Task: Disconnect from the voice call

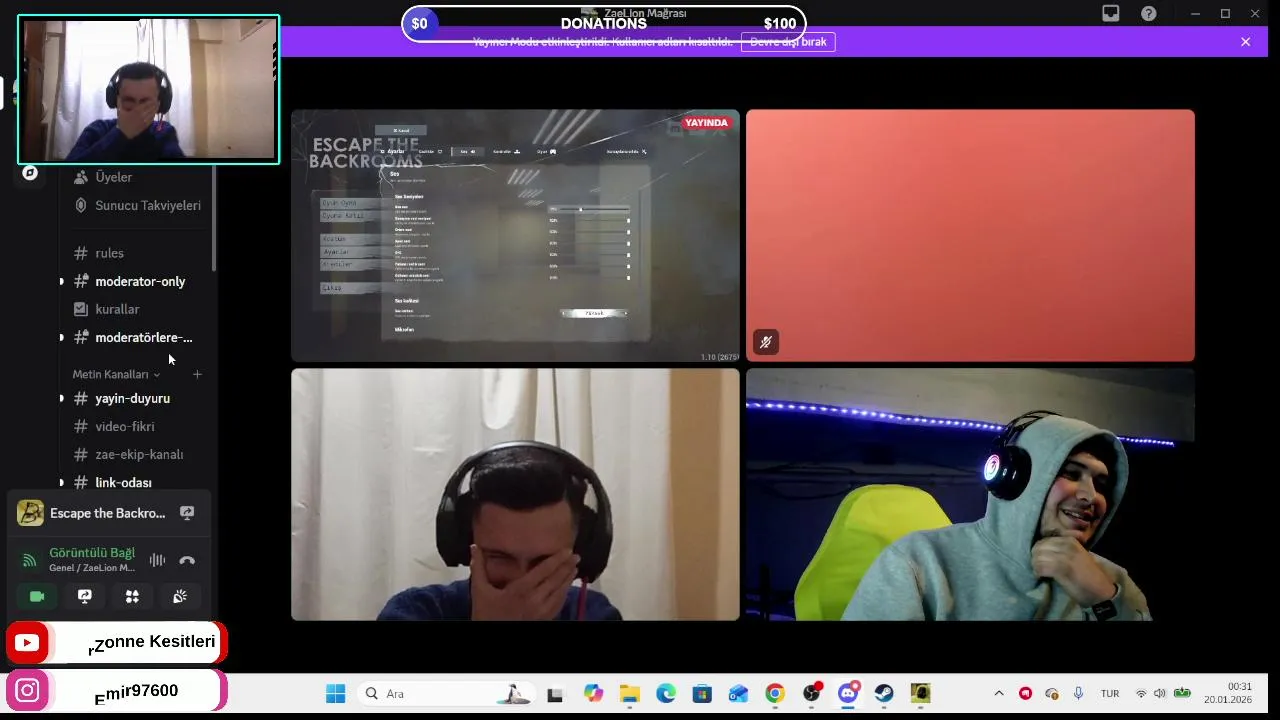Action: coord(187,560)
